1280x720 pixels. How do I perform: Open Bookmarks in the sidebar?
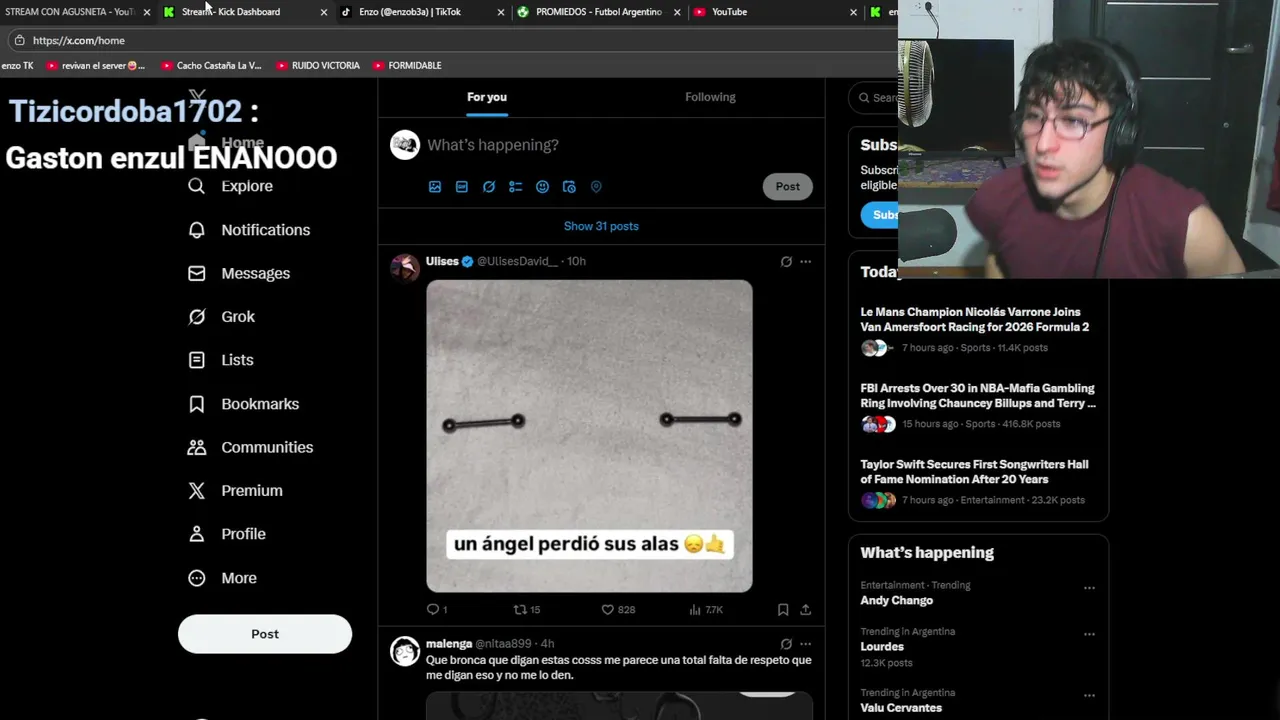coord(243,404)
